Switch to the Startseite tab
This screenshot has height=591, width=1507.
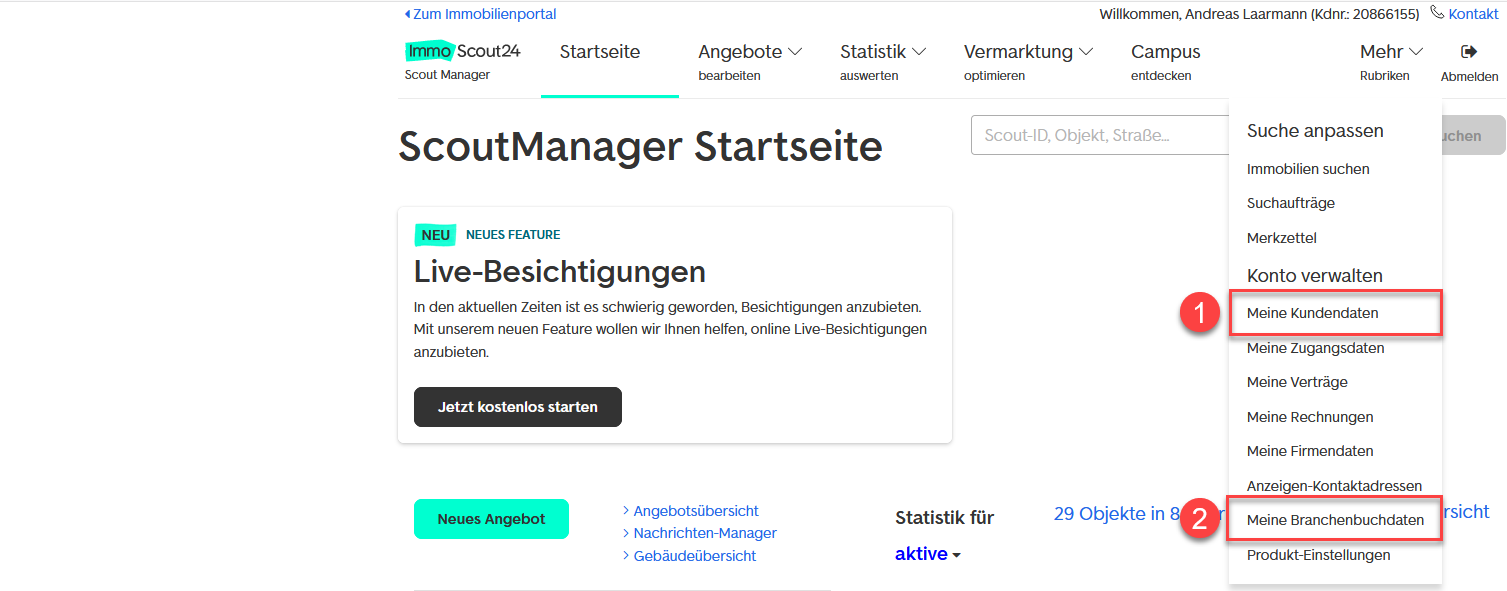click(600, 52)
